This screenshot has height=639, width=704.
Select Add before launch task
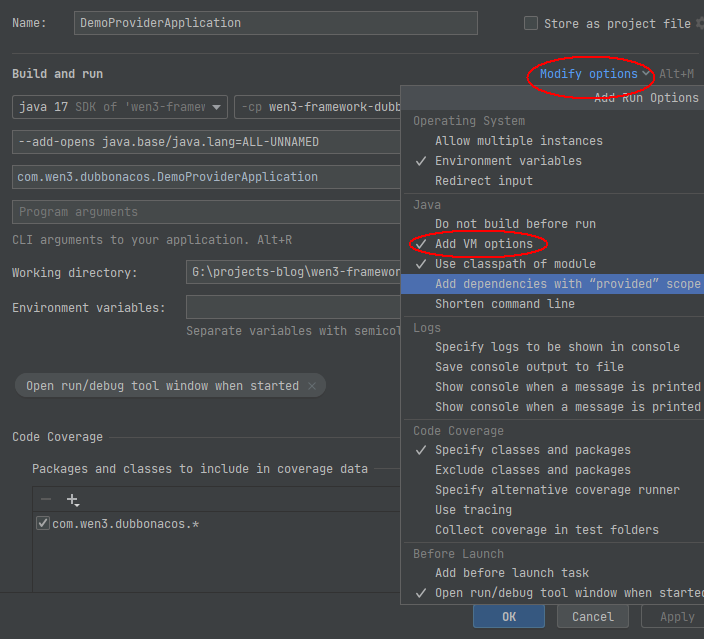[x=552, y=573]
